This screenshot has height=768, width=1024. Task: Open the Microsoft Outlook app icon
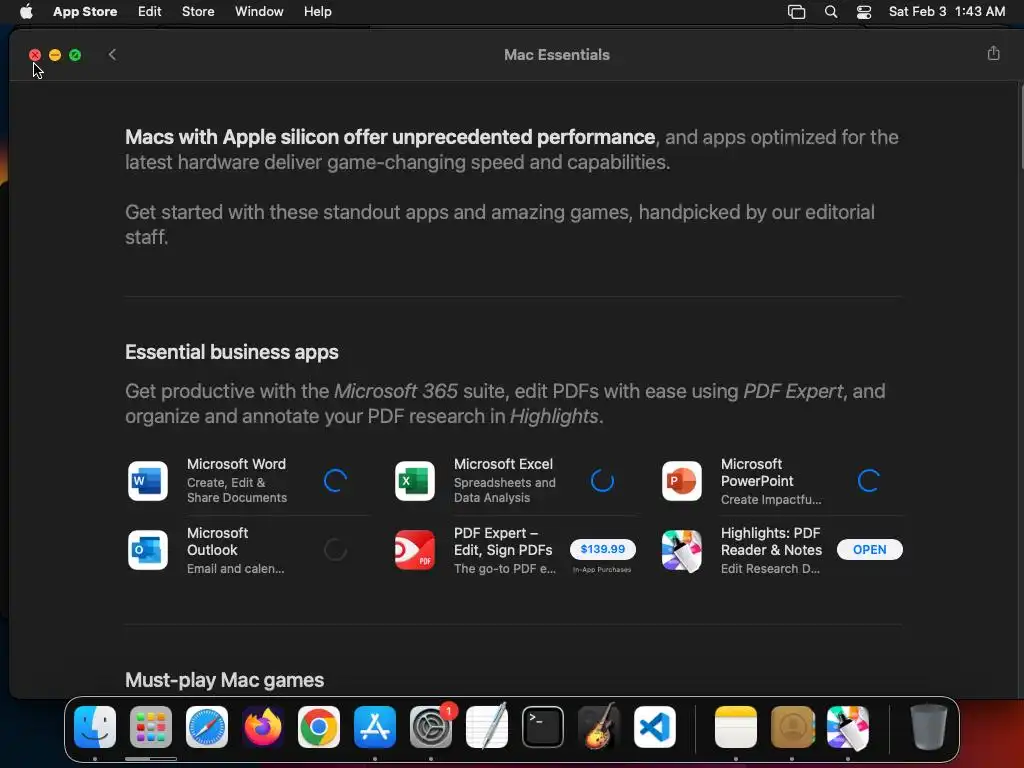(148, 550)
